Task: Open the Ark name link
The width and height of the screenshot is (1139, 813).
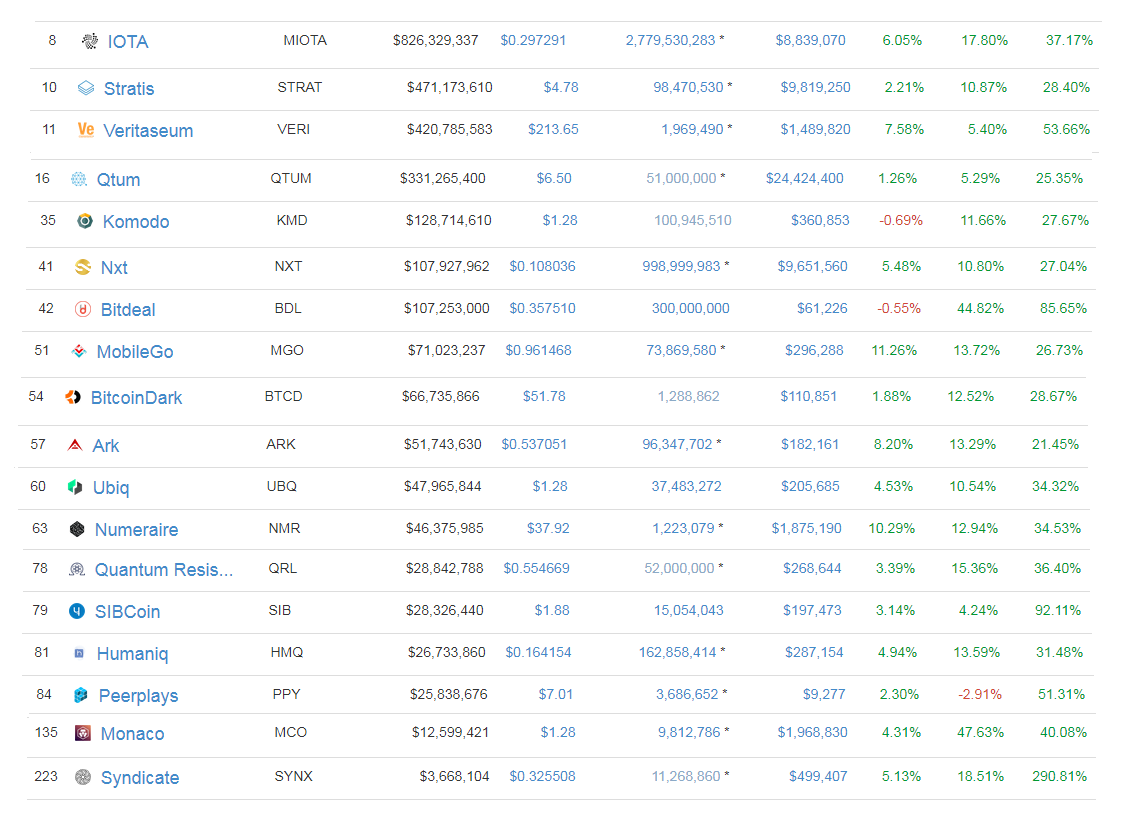Action: (x=105, y=446)
